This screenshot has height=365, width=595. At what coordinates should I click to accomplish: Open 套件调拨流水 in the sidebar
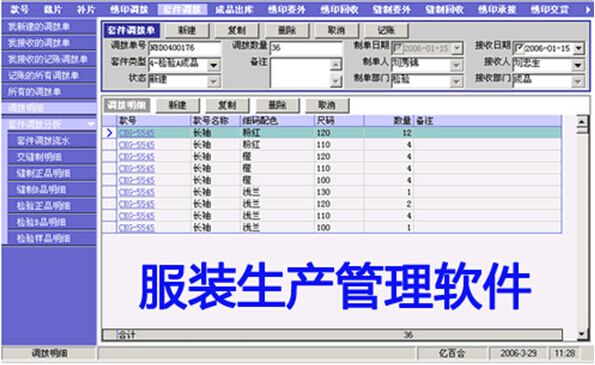[x=52, y=141]
